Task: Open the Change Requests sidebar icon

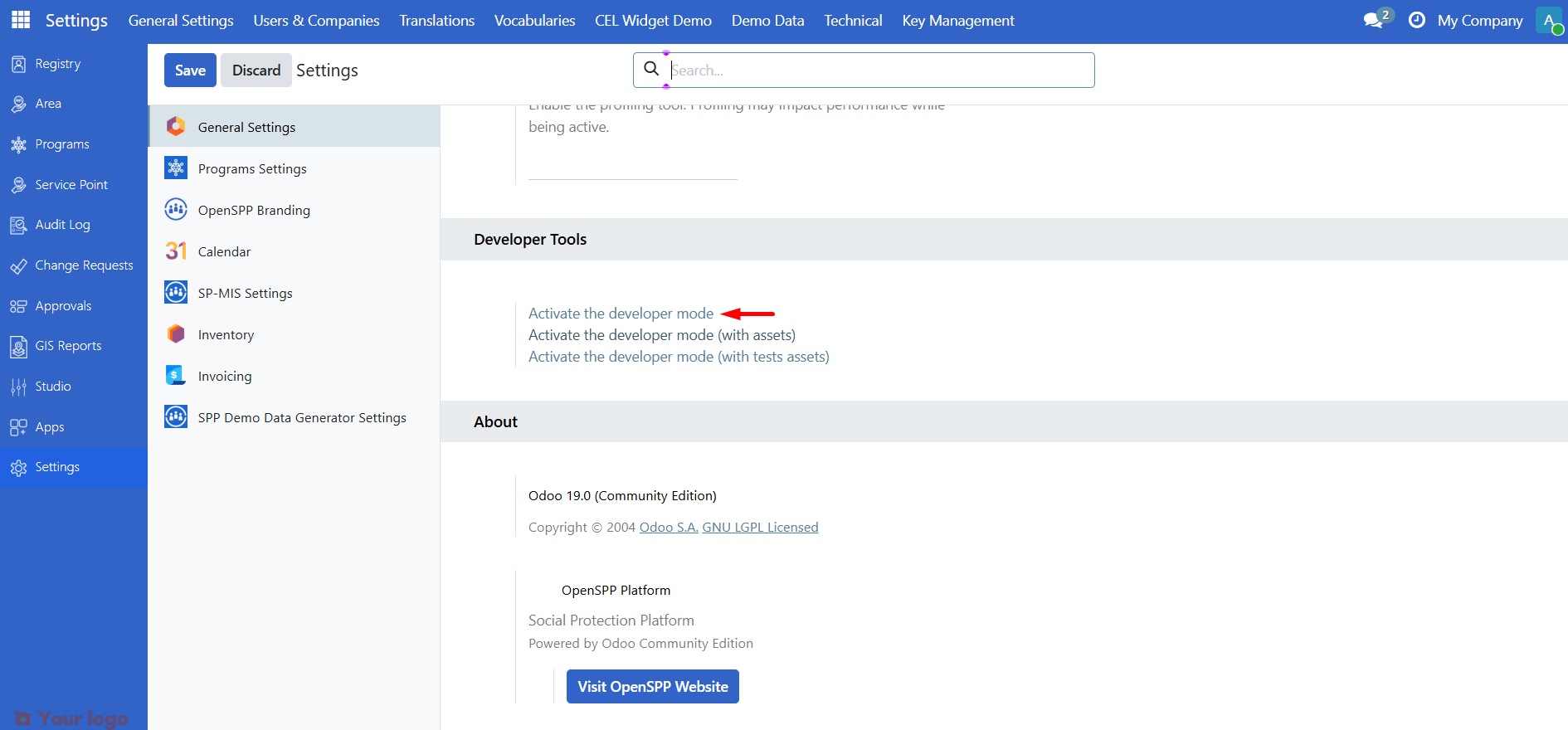Action: (18, 265)
